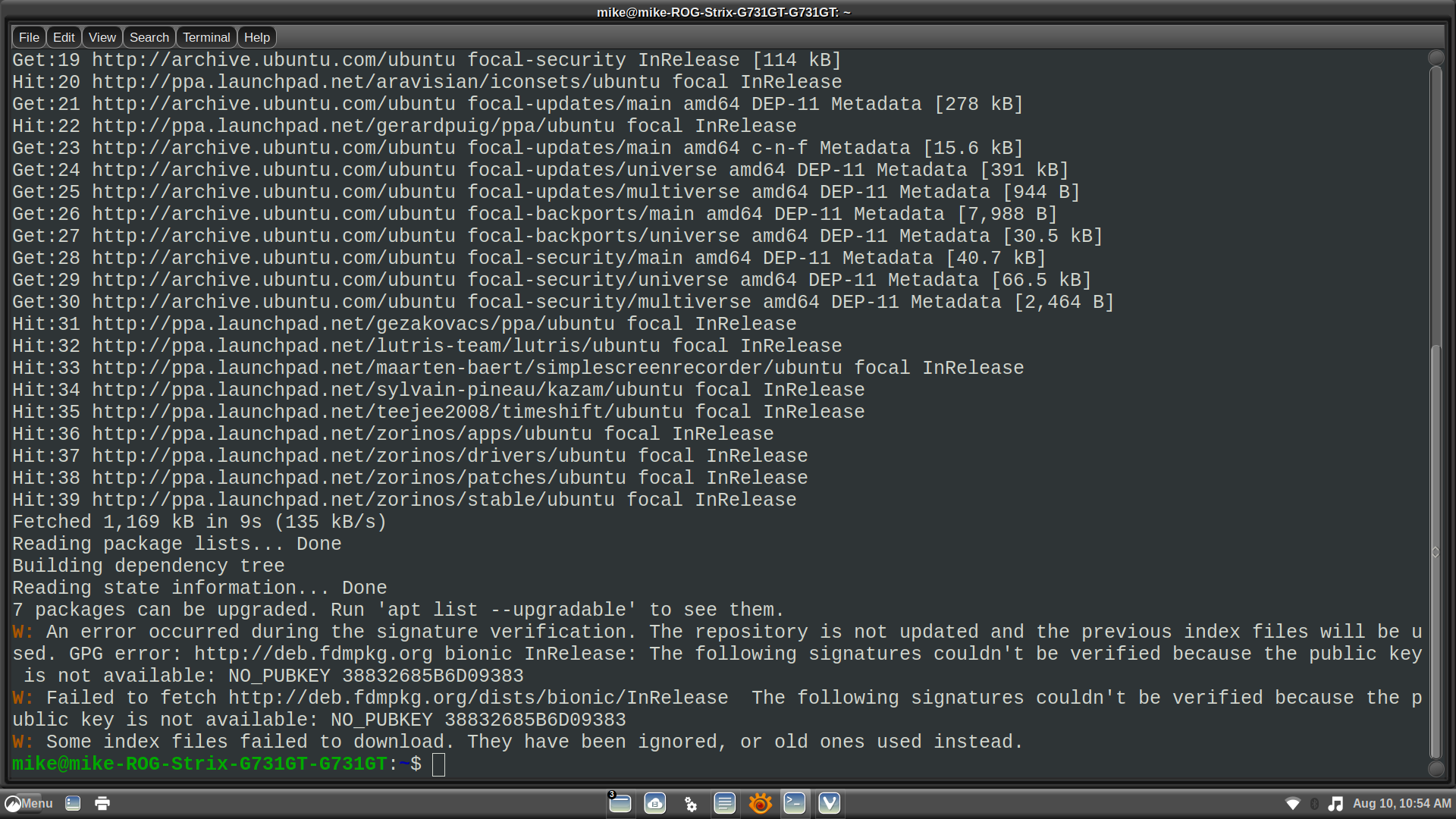Click the Hit:39 zorinos/stable line

[x=404, y=500]
